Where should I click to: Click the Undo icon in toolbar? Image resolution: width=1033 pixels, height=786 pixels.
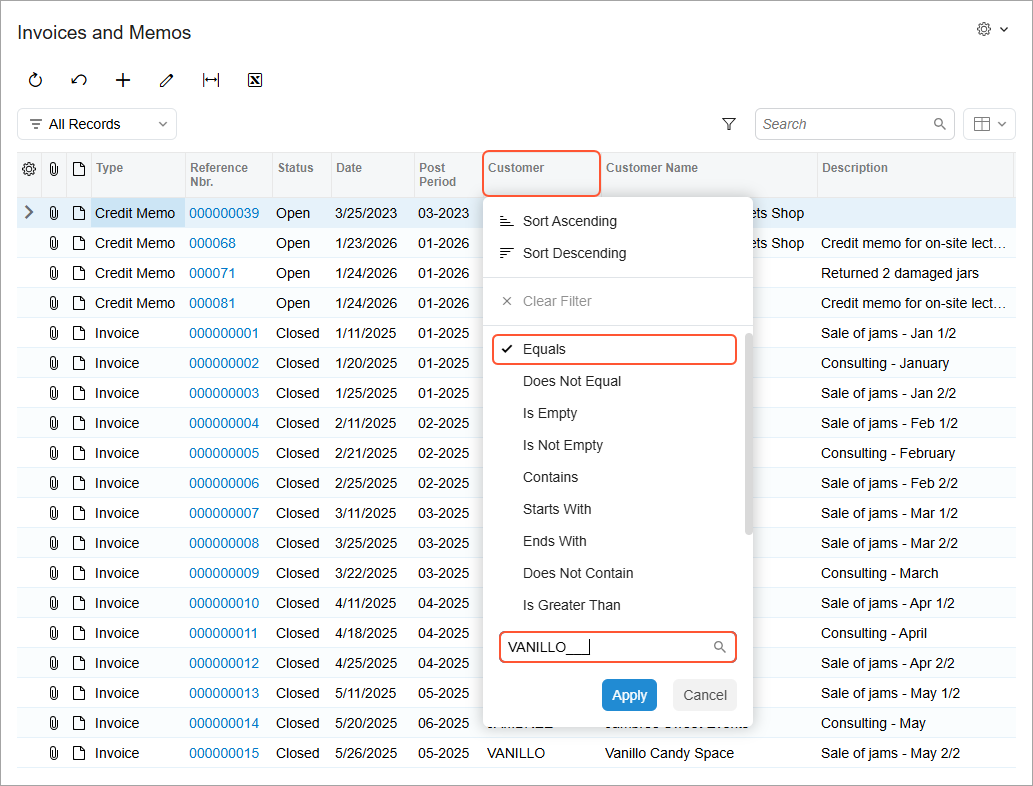(79, 80)
